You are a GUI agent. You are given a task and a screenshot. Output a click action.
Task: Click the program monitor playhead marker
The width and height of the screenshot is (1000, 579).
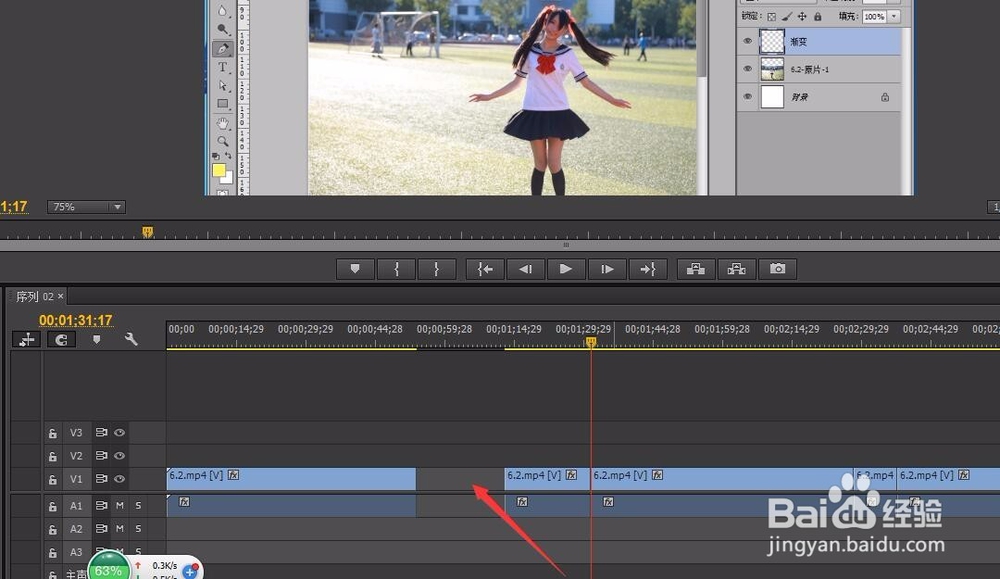pyautogui.click(x=147, y=231)
